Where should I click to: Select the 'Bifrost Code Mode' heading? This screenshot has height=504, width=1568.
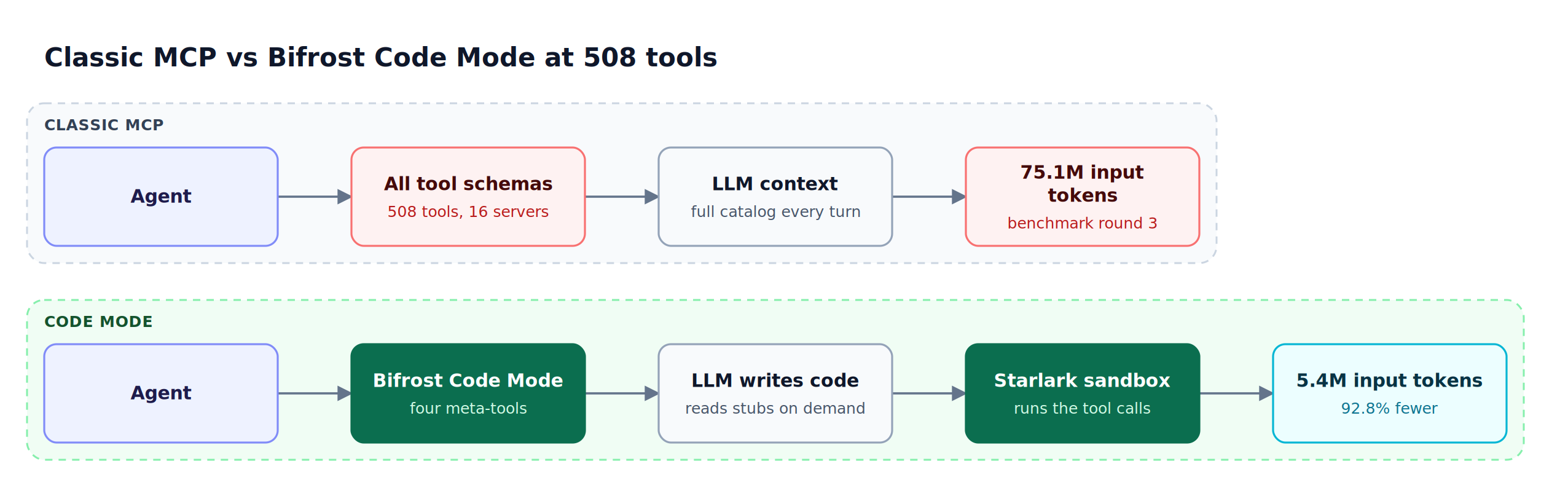(468, 380)
